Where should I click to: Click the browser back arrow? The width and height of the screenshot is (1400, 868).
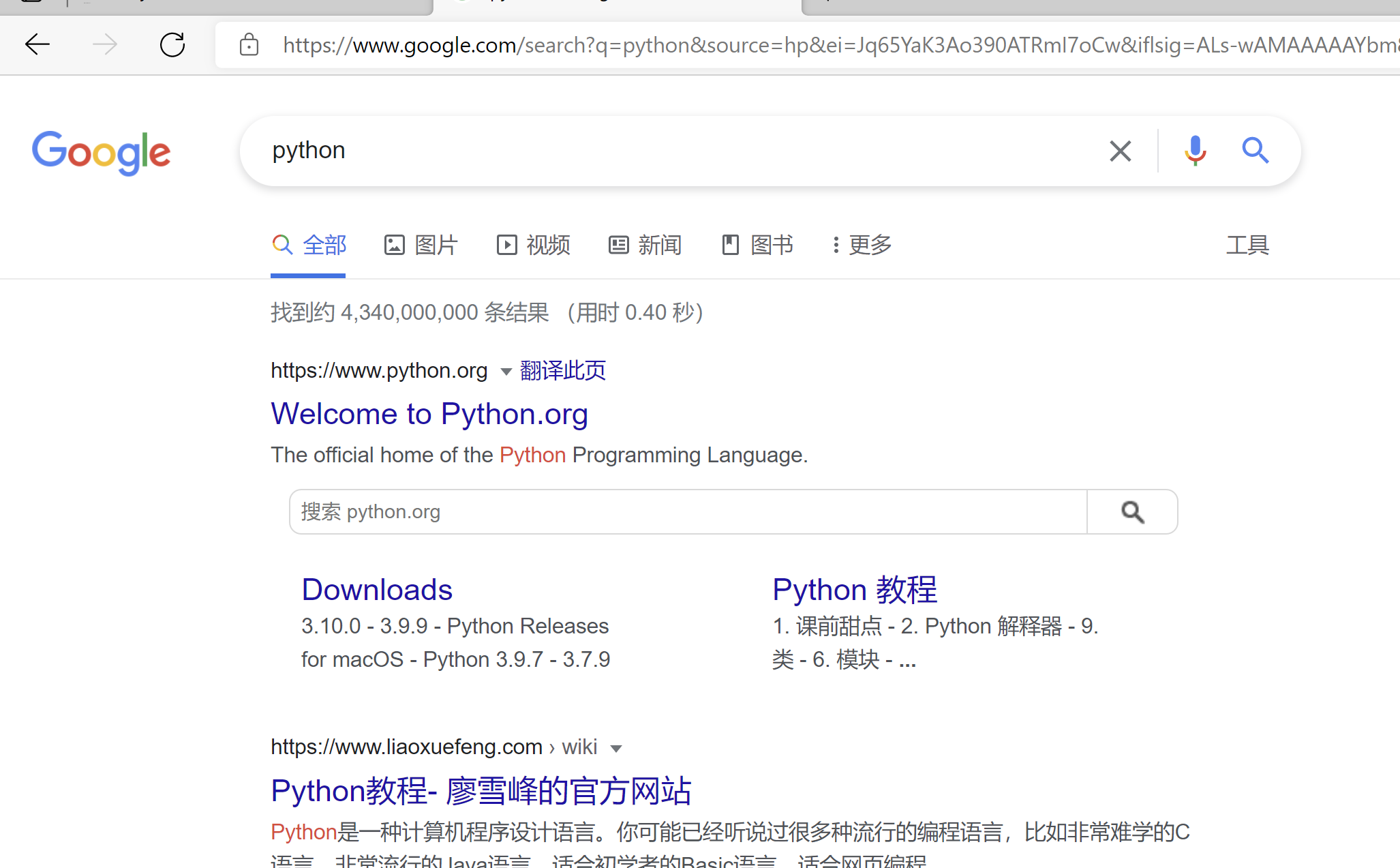click(37, 45)
